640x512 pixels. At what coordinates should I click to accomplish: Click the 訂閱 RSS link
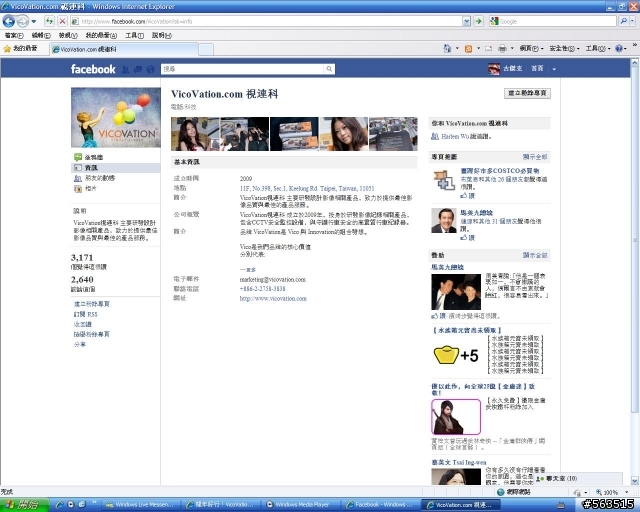(86, 314)
